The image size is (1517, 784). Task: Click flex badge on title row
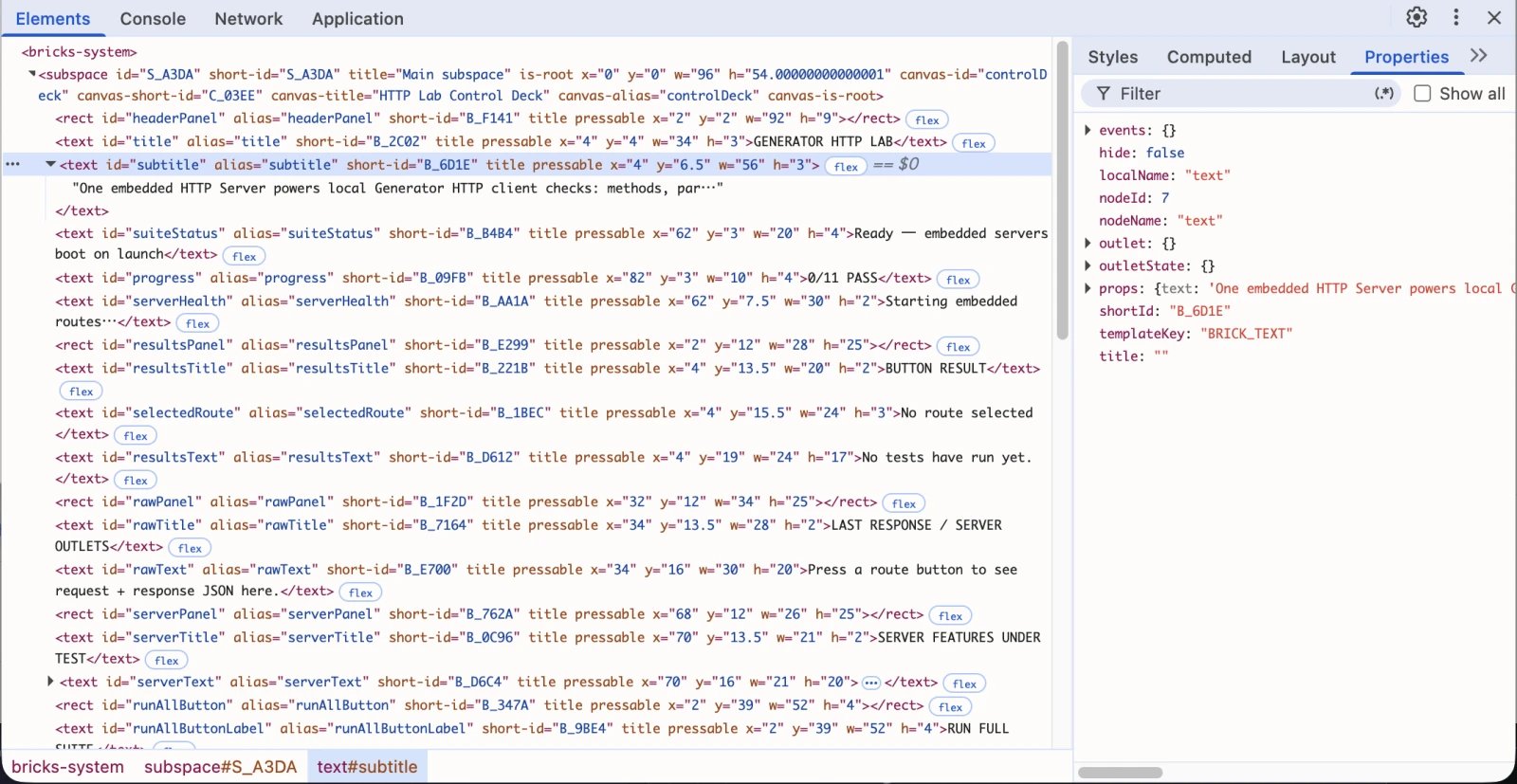pos(974,143)
